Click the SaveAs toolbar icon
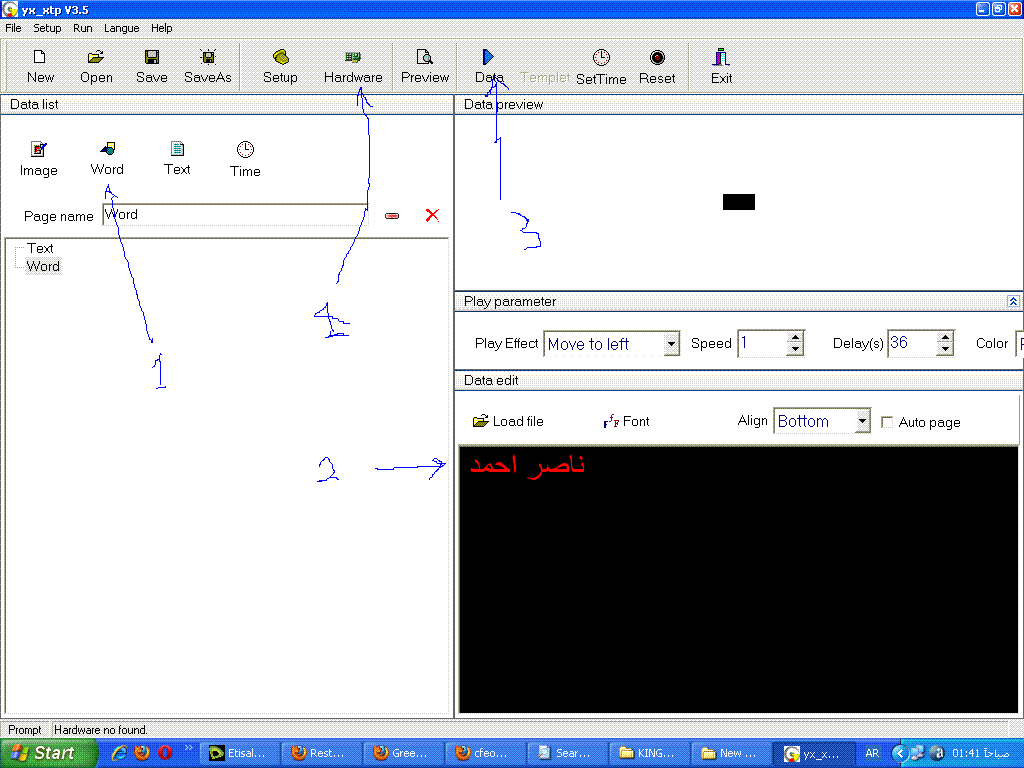 pos(208,66)
